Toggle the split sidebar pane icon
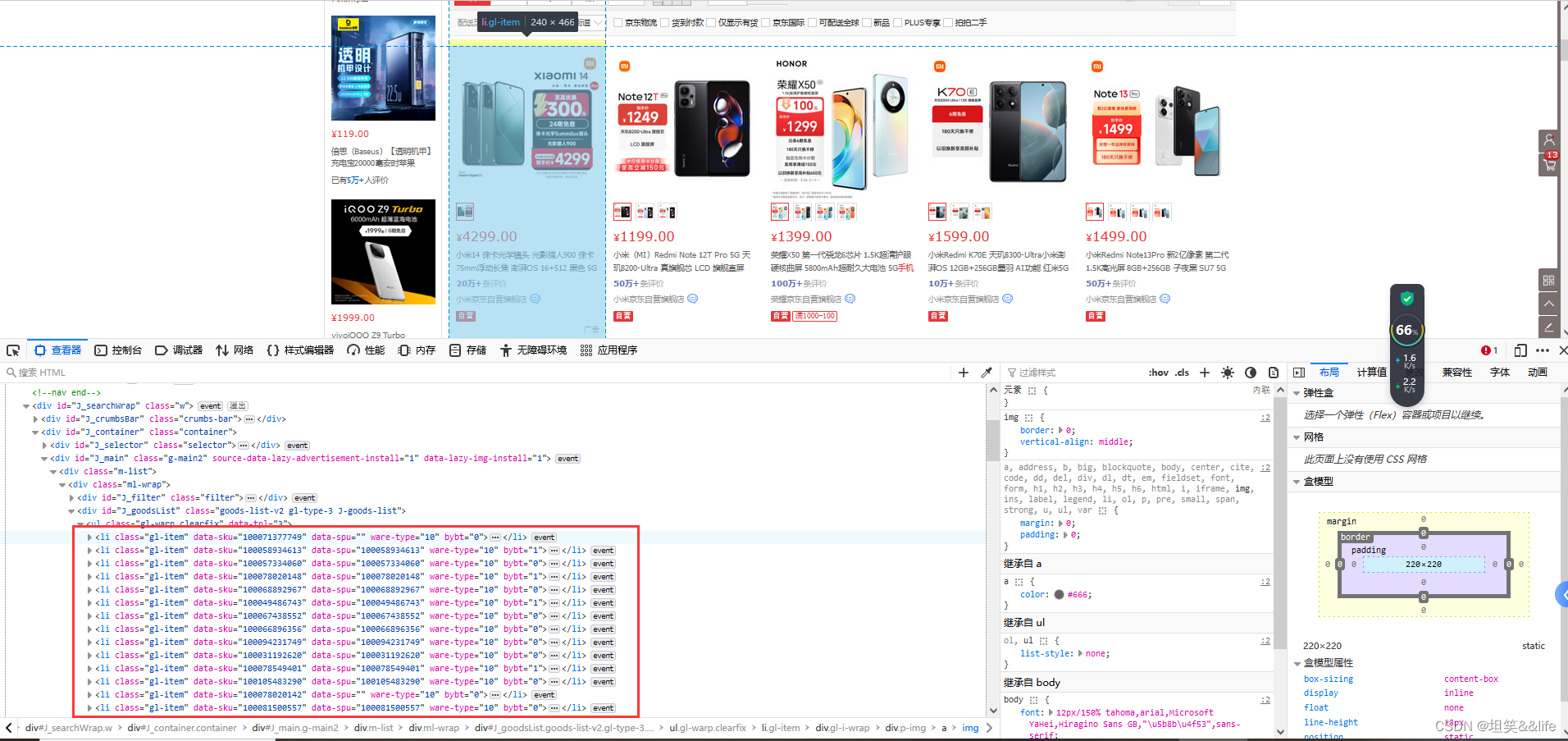 click(x=1299, y=373)
